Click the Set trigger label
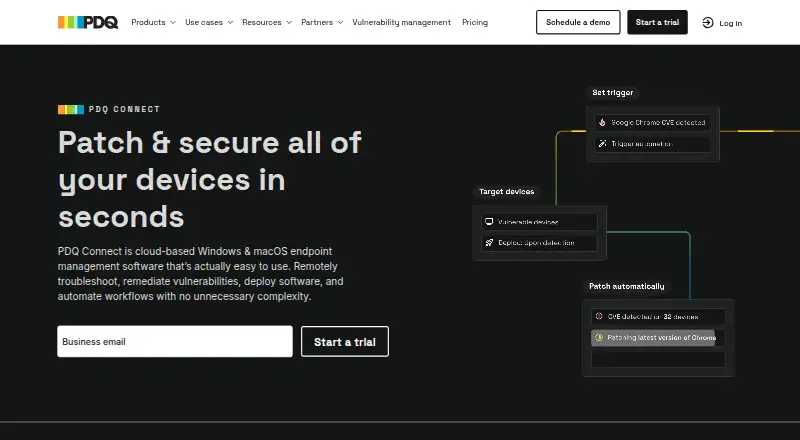Image resolution: width=800 pixels, height=440 pixels. (x=613, y=92)
